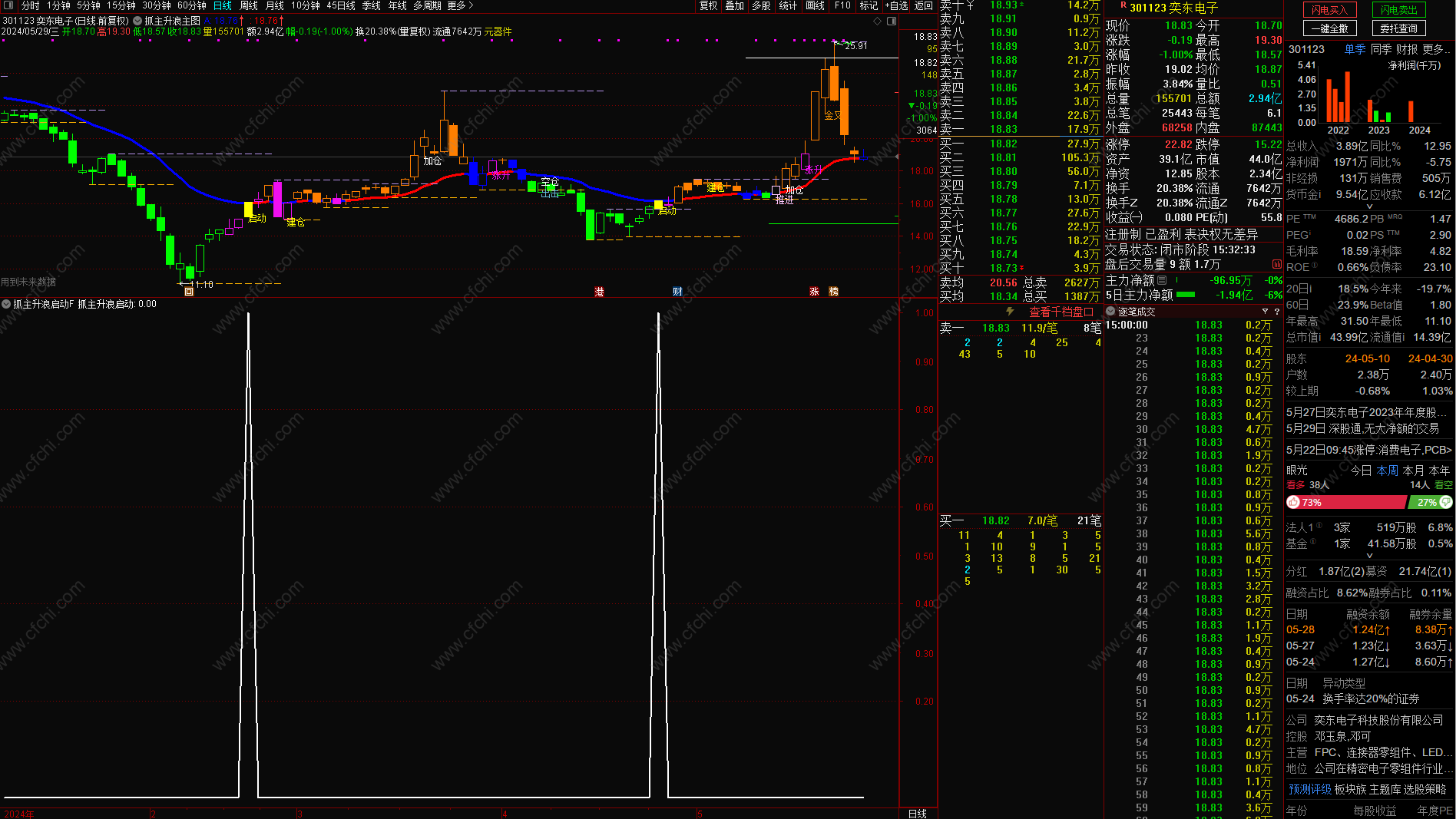Click 委托查询 order query button

tap(1399, 28)
